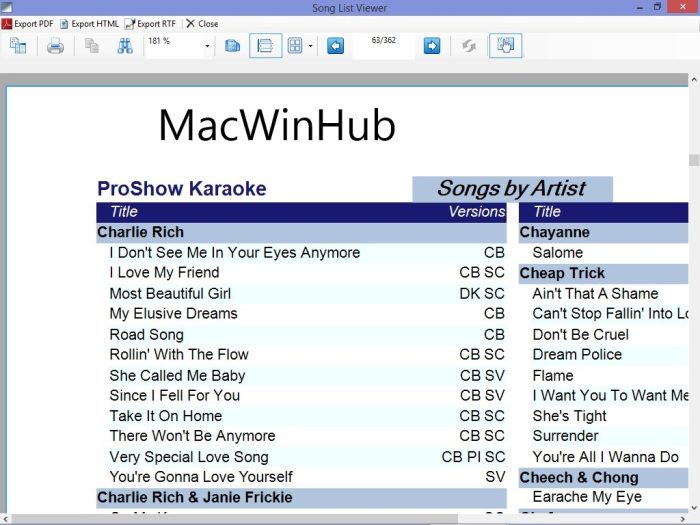Click the multi-page grid view icon
Viewport: 700px width, 525px height.
click(295, 46)
